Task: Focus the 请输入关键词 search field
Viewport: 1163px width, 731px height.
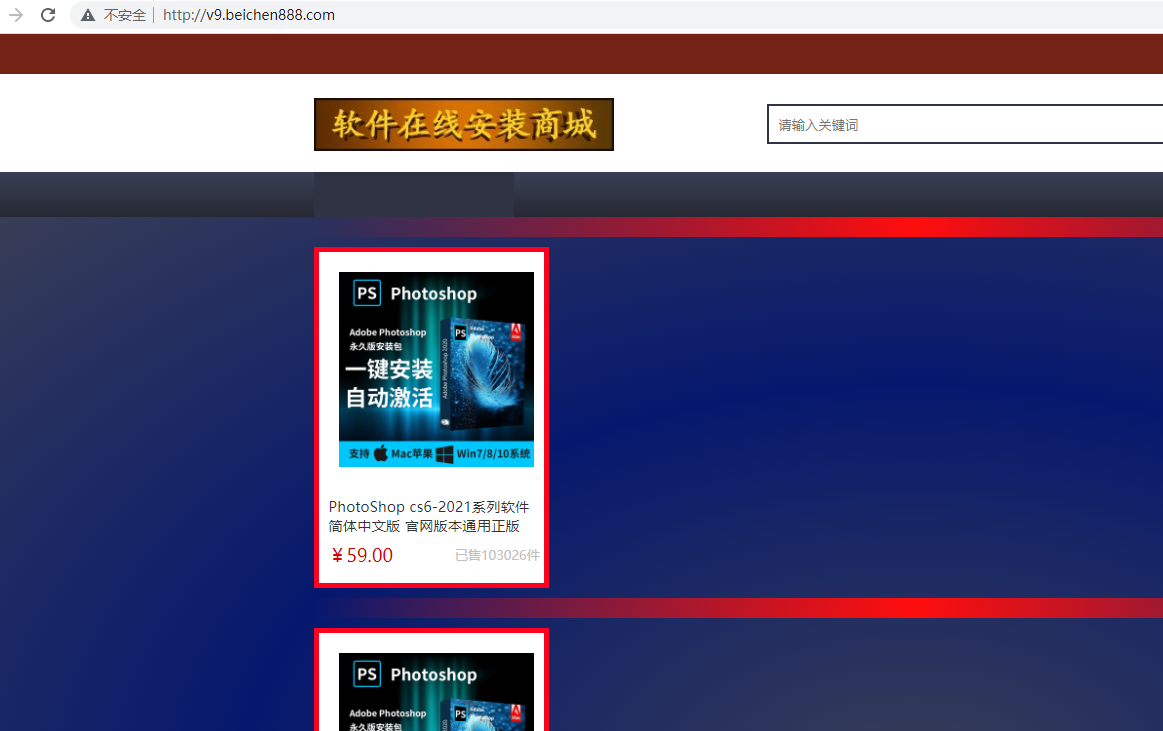Action: [x=960, y=125]
